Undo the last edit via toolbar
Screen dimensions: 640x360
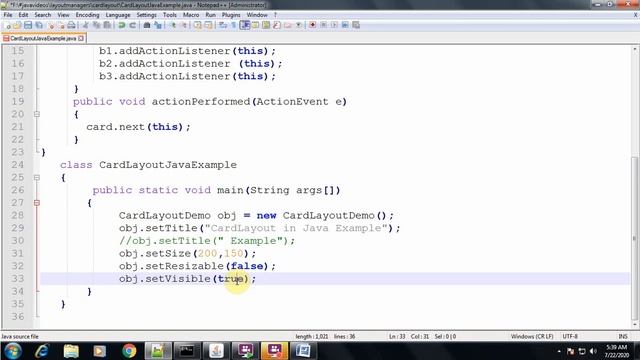click(x=121, y=25)
